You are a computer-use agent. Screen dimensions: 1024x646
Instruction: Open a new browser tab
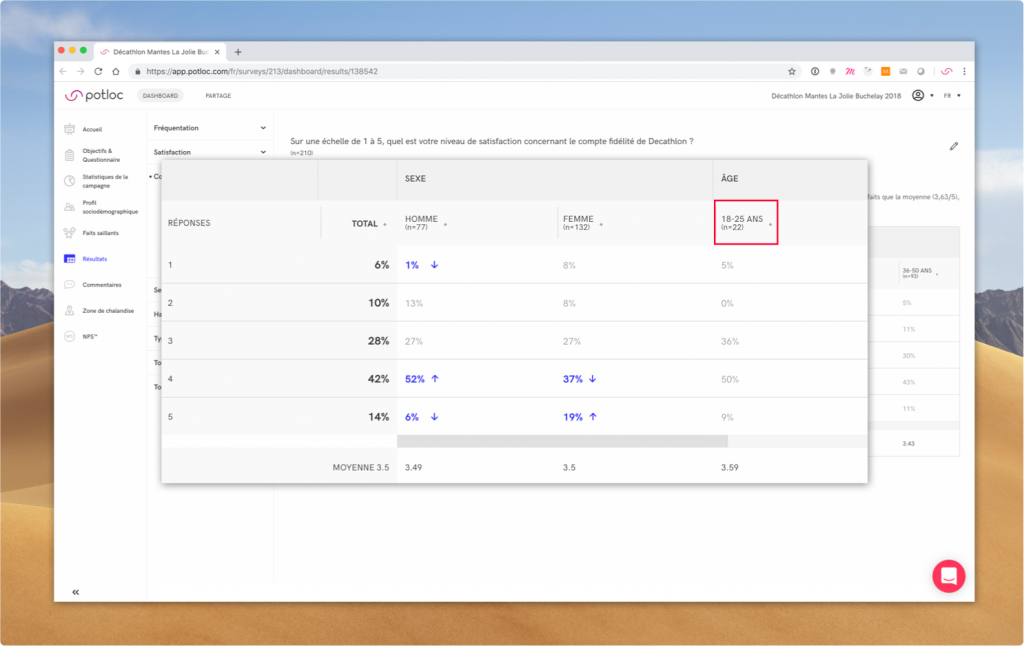238,52
